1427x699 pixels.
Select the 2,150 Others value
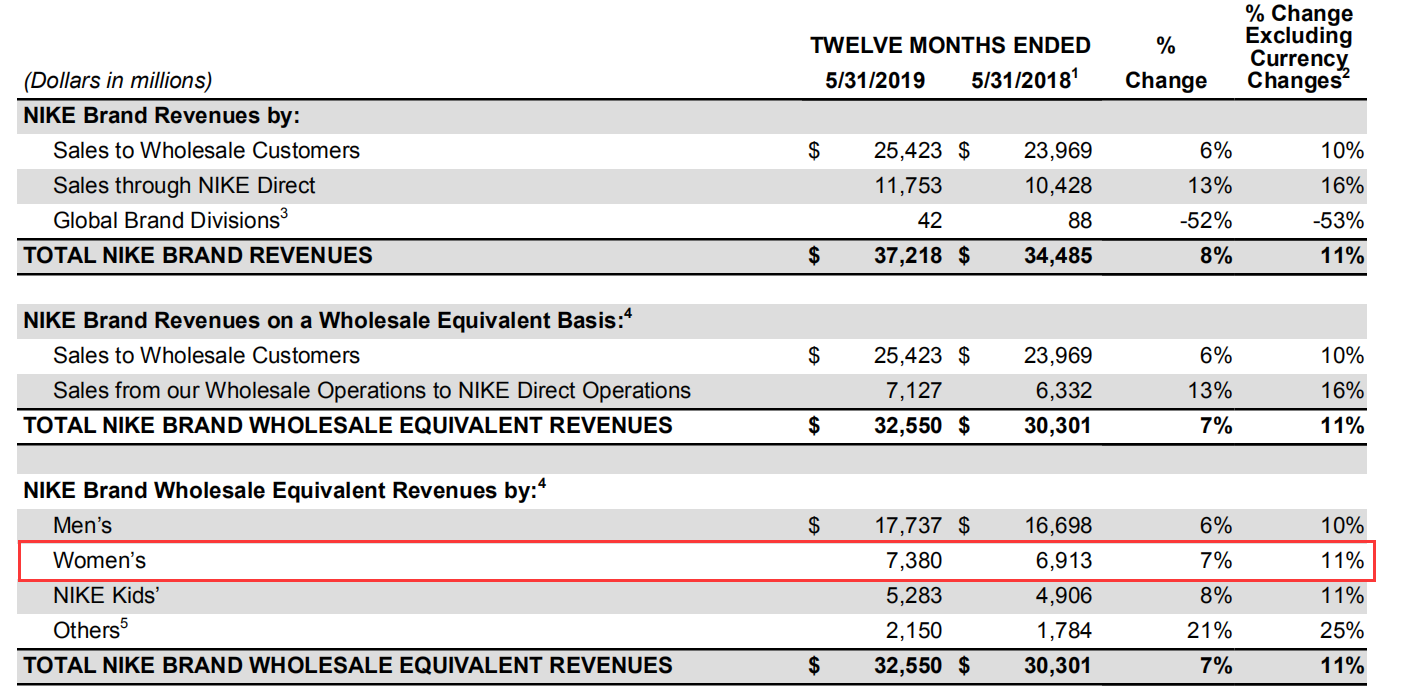pos(914,631)
